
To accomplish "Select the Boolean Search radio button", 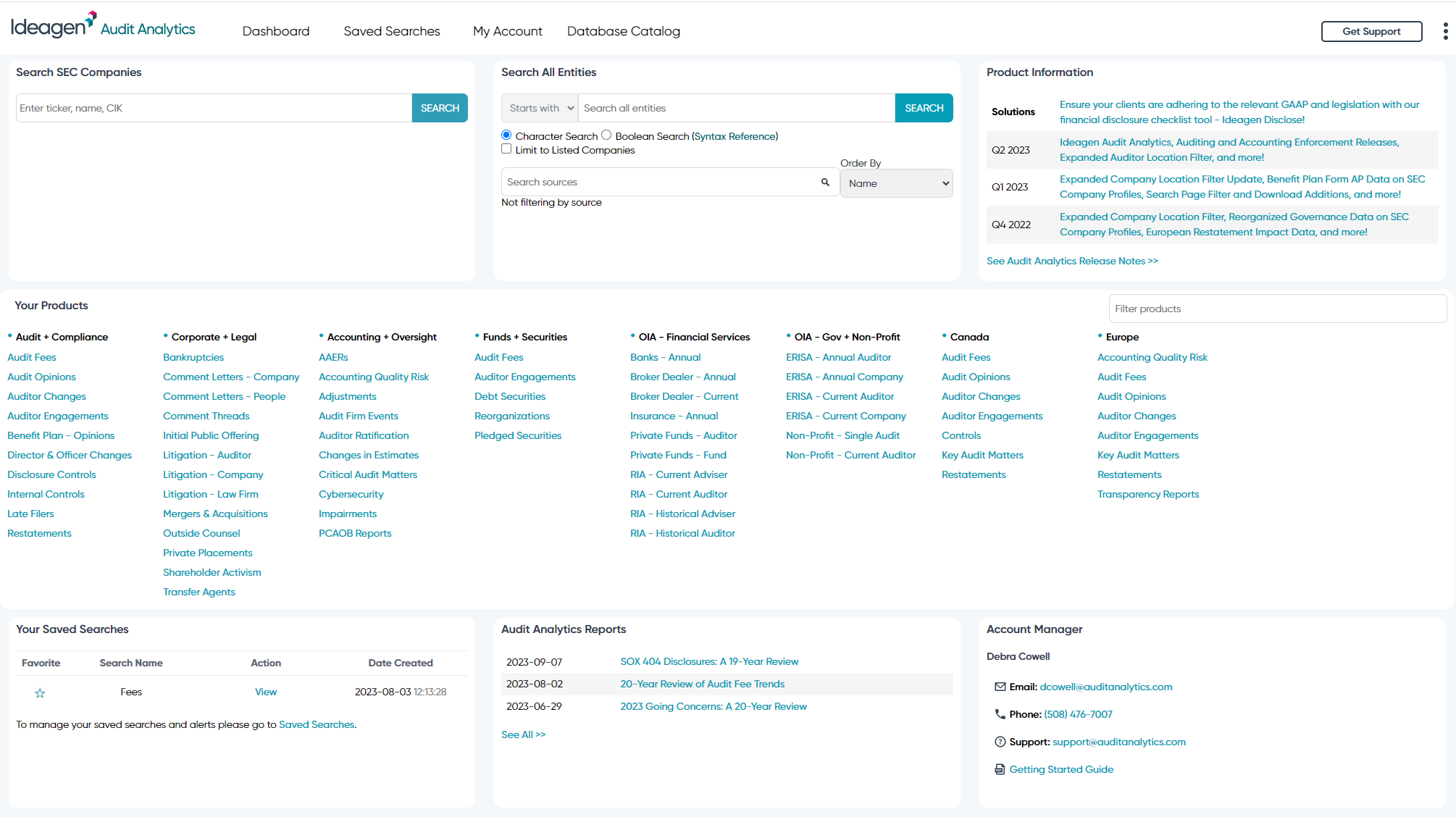I will [606, 135].
